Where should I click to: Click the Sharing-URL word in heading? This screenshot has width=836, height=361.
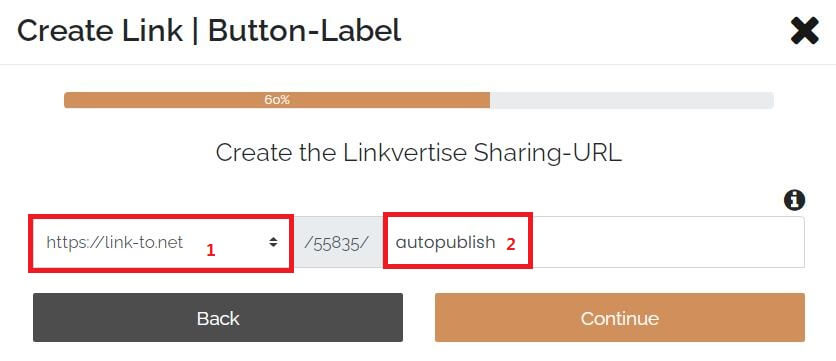[554, 154]
